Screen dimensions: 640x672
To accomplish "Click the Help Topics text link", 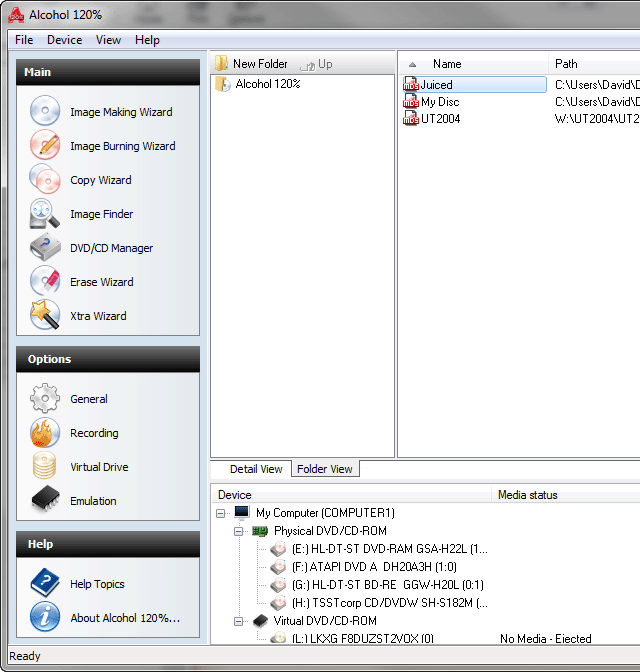I will pyautogui.click(x=97, y=584).
